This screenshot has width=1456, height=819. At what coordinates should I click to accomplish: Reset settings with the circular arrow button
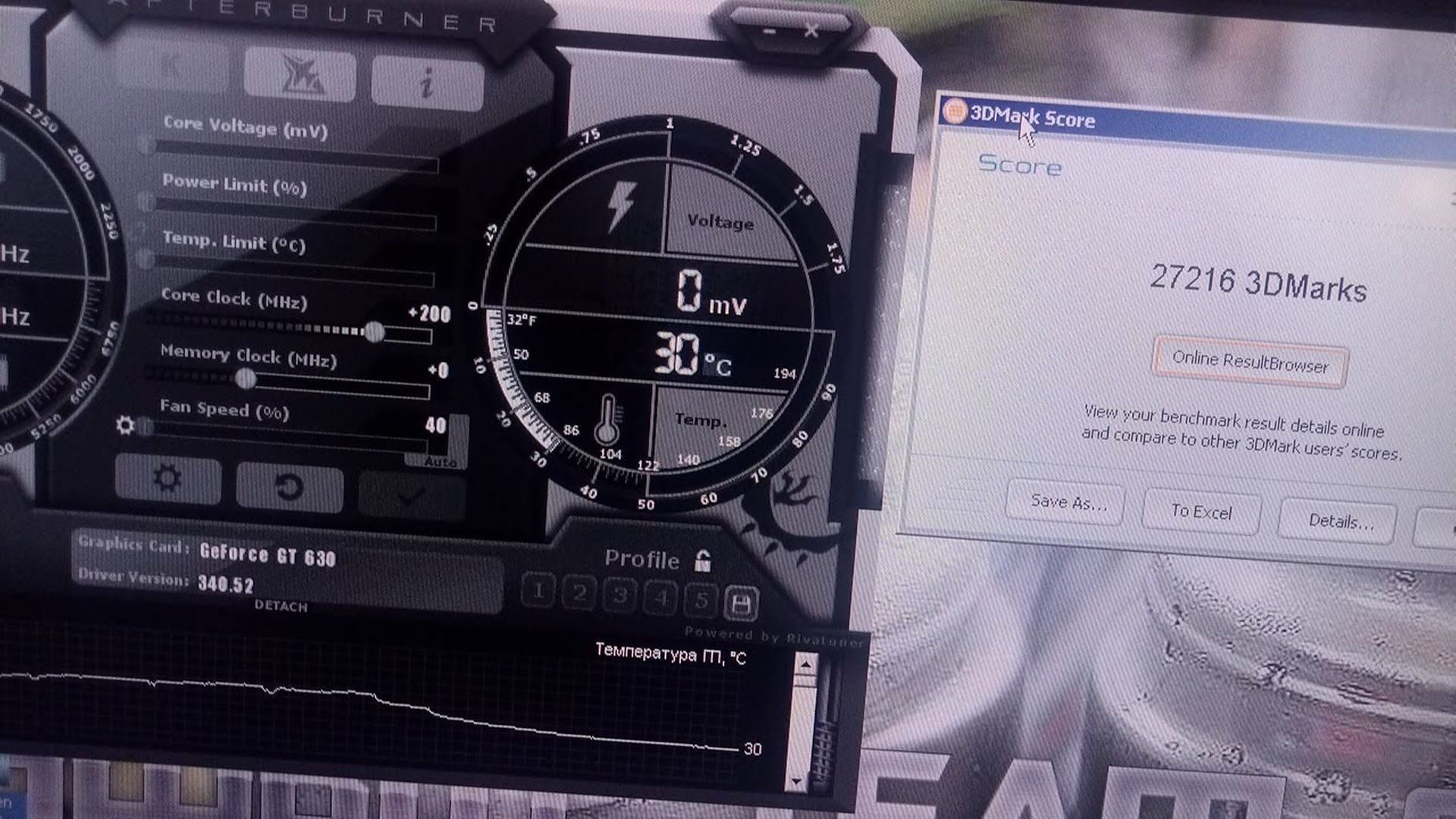pos(289,487)
